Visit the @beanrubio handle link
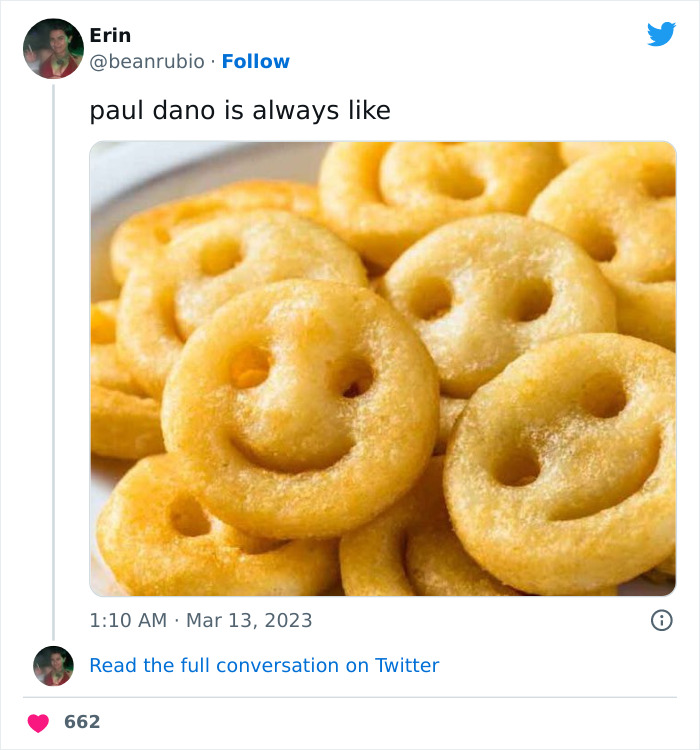This screenshot has width=700, height=750. [x=149, y=61]
